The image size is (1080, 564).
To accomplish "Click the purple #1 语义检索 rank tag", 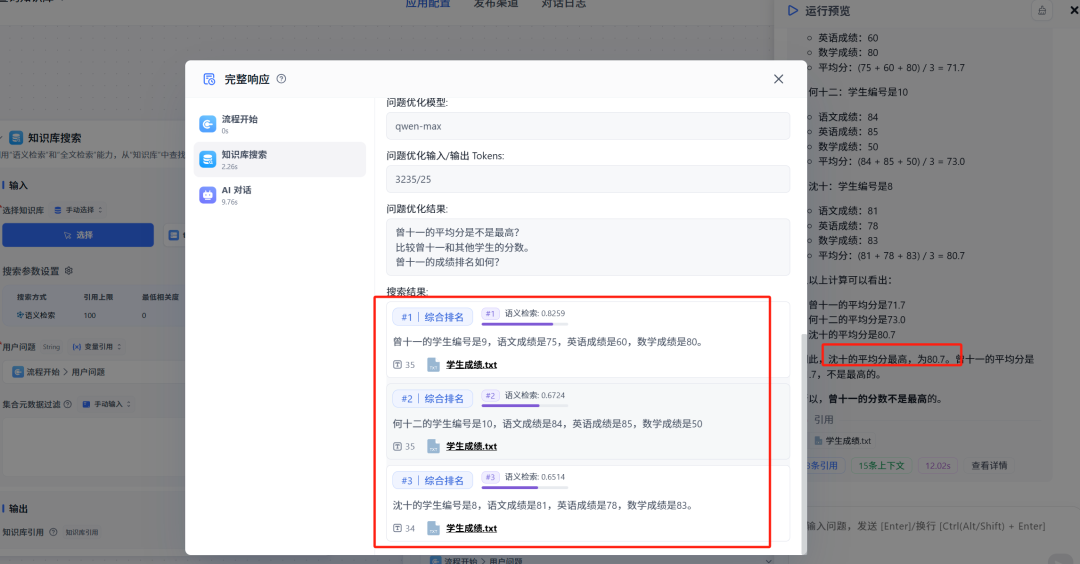I will tap(490, 313).
